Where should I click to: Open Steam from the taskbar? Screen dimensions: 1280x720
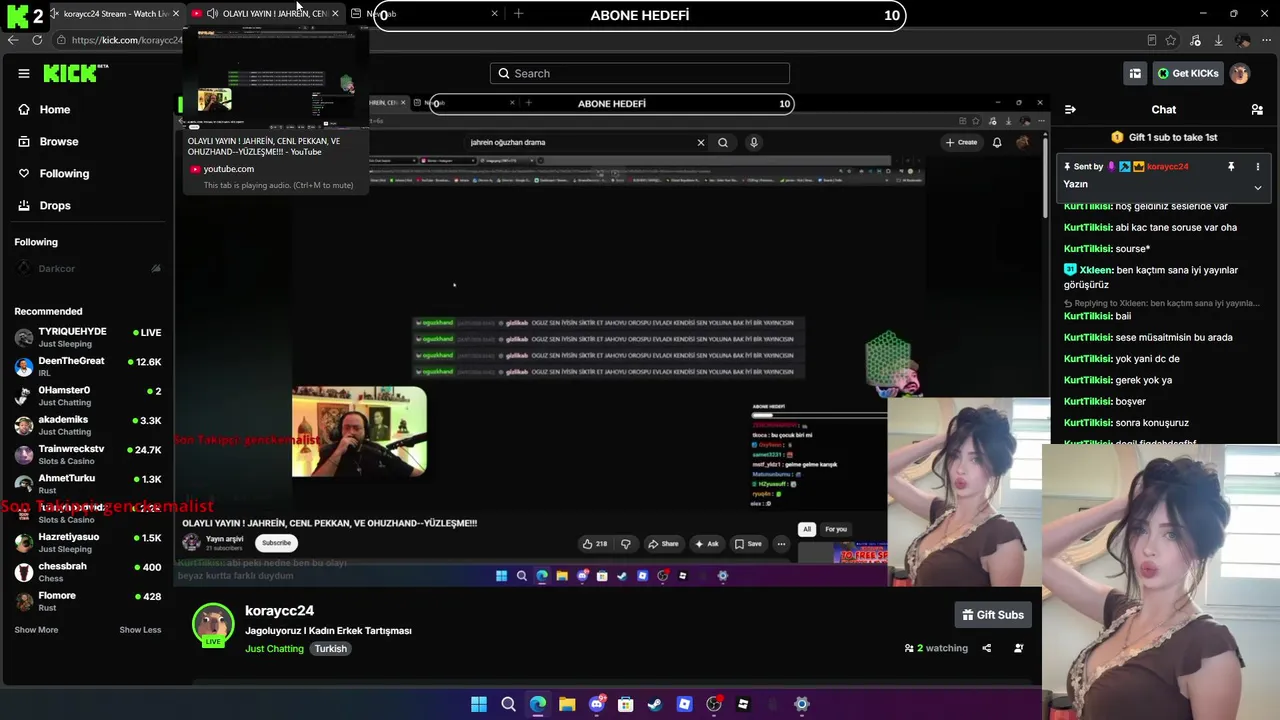(x=655, y=704)
